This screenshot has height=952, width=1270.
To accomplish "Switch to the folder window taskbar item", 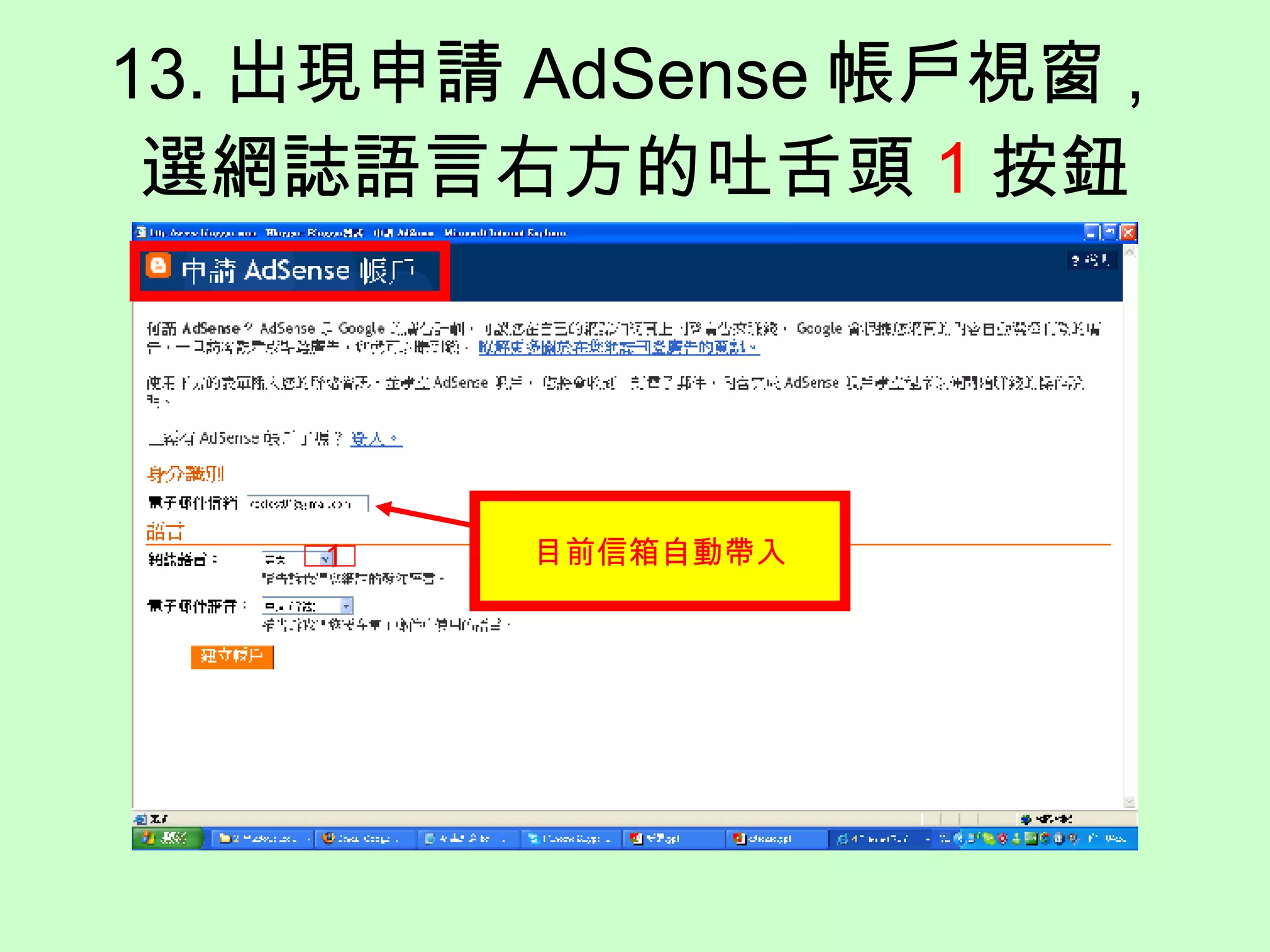I will 262,839.
